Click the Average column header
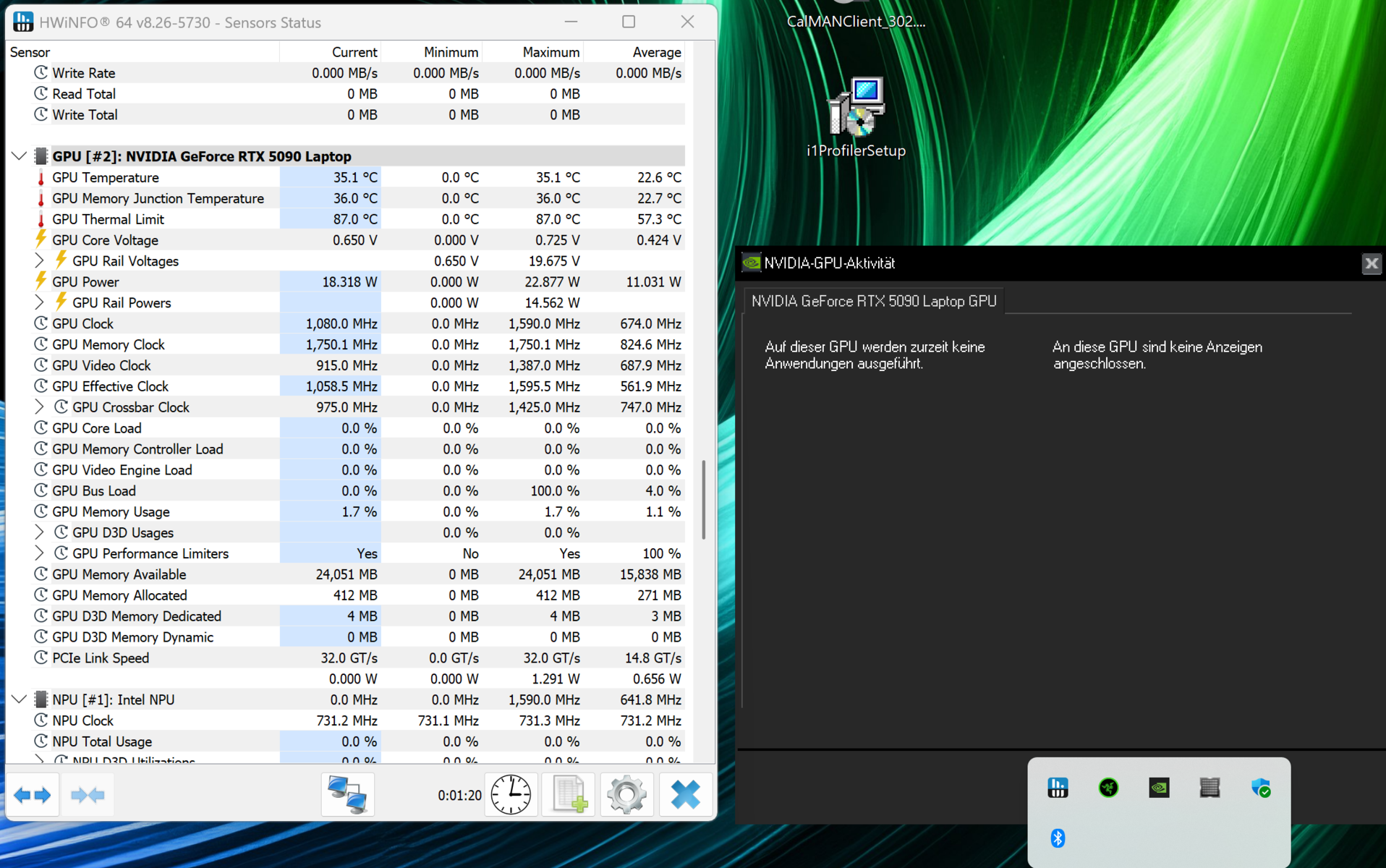 point(634,52)
